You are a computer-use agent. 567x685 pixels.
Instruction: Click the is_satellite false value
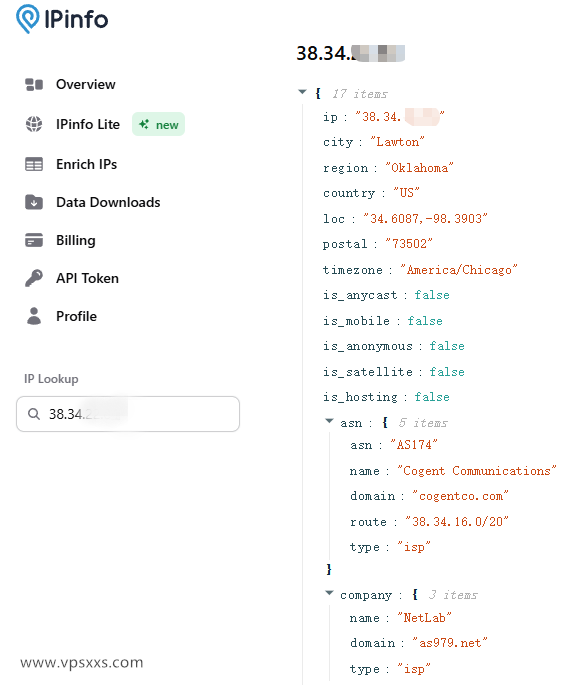point(447,372)
